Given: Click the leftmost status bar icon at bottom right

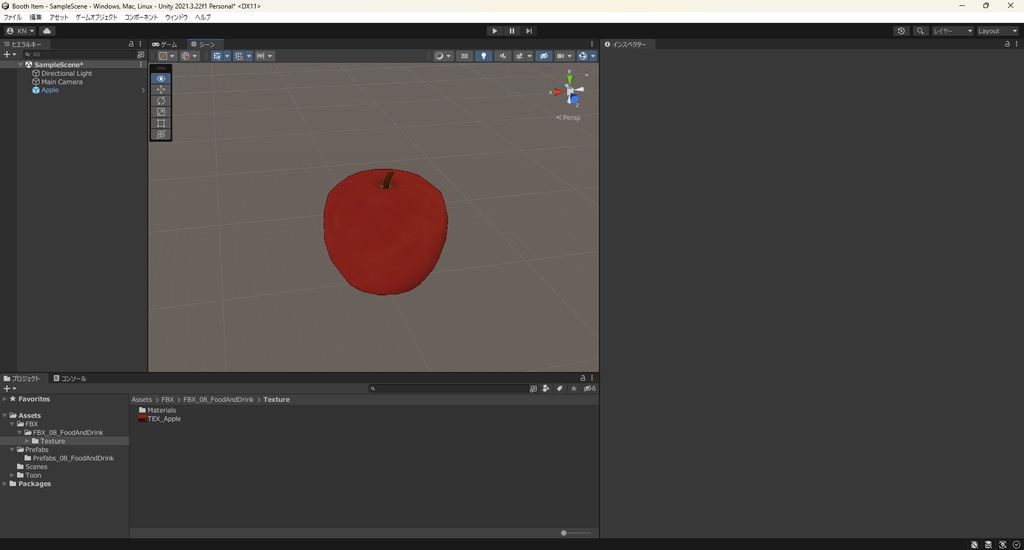Looking at the screenshot, I should [974, 544].
